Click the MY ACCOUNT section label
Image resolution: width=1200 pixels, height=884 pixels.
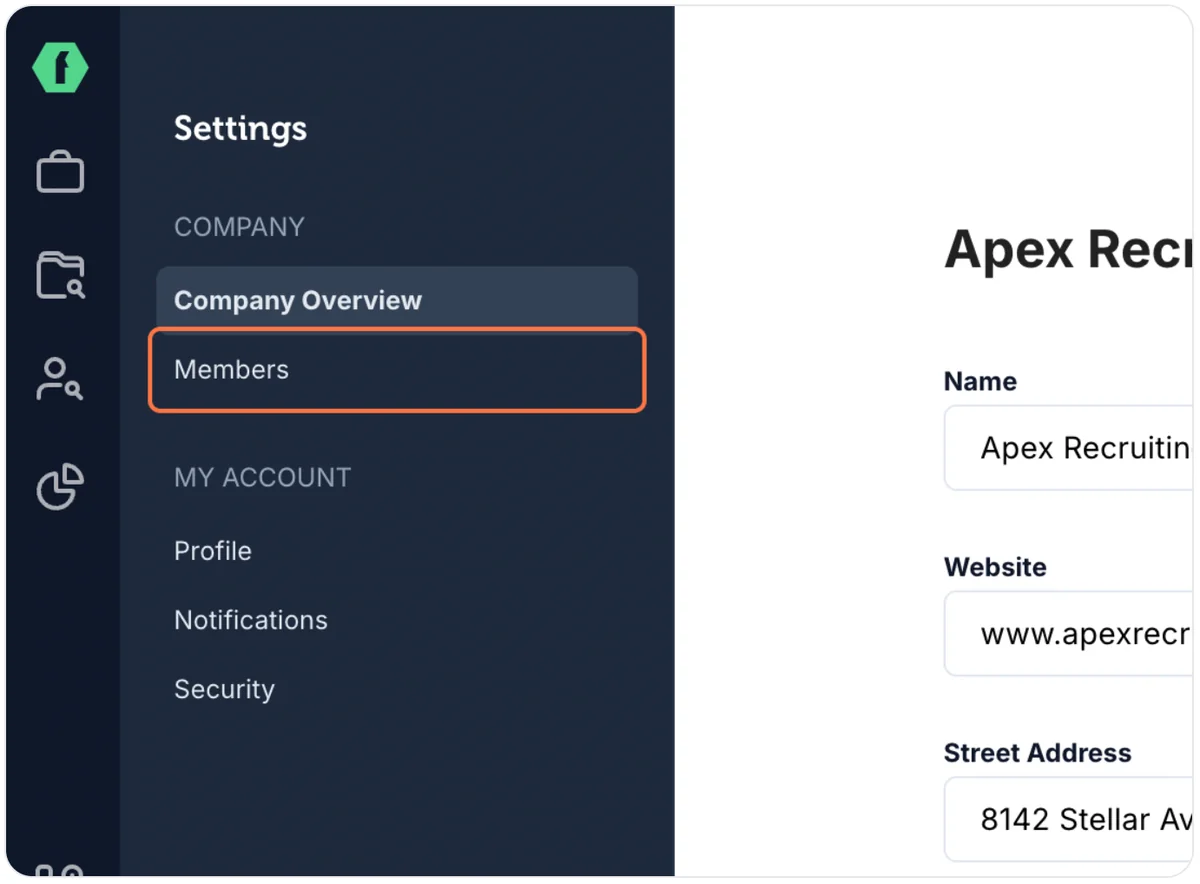click(262, 477)
